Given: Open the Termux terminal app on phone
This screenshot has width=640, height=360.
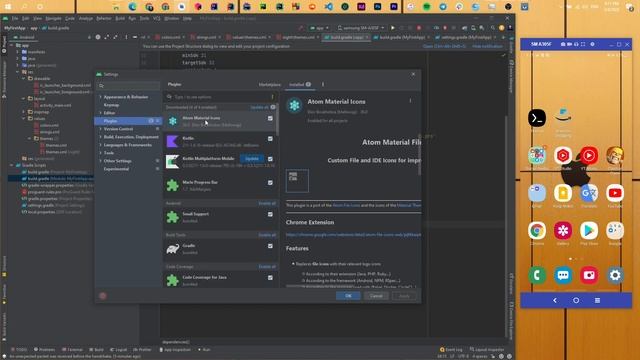Looking at the screenshot, I should coord(537,118).
